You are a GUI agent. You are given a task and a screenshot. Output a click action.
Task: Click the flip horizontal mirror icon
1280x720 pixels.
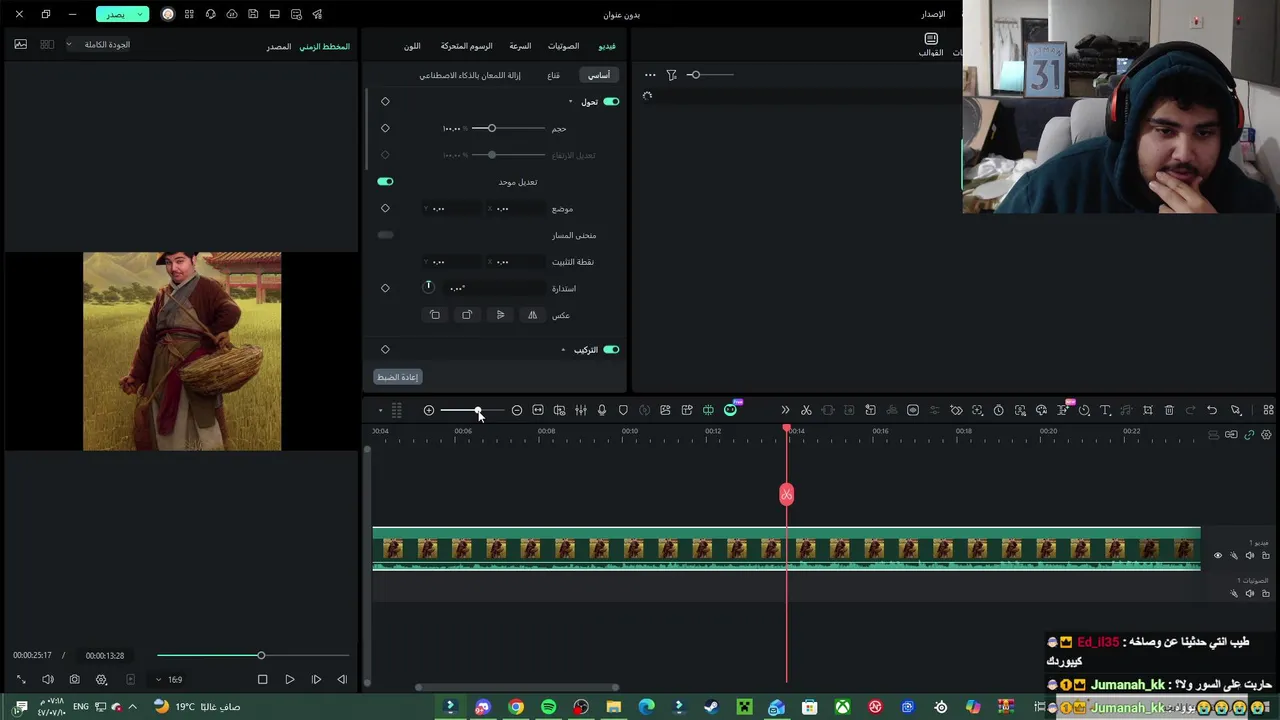[x=533, y=315]
